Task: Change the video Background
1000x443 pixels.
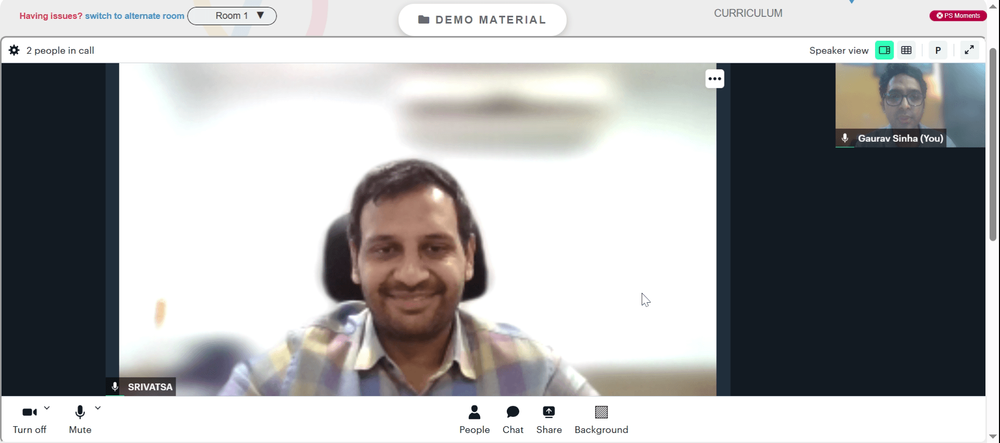Action: tap(601, 419)
